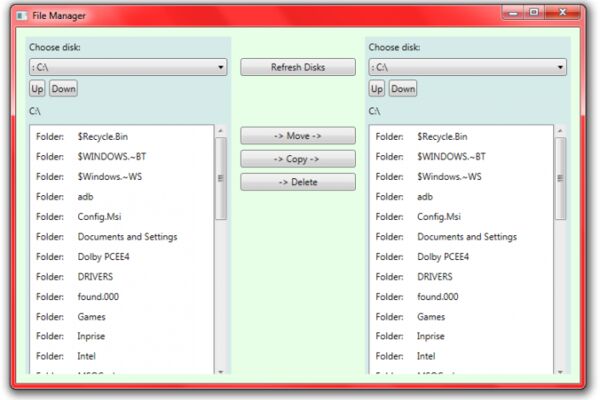
Task: Select Dolby PCEE4 in the right list
Action: [x=461, y=256]
